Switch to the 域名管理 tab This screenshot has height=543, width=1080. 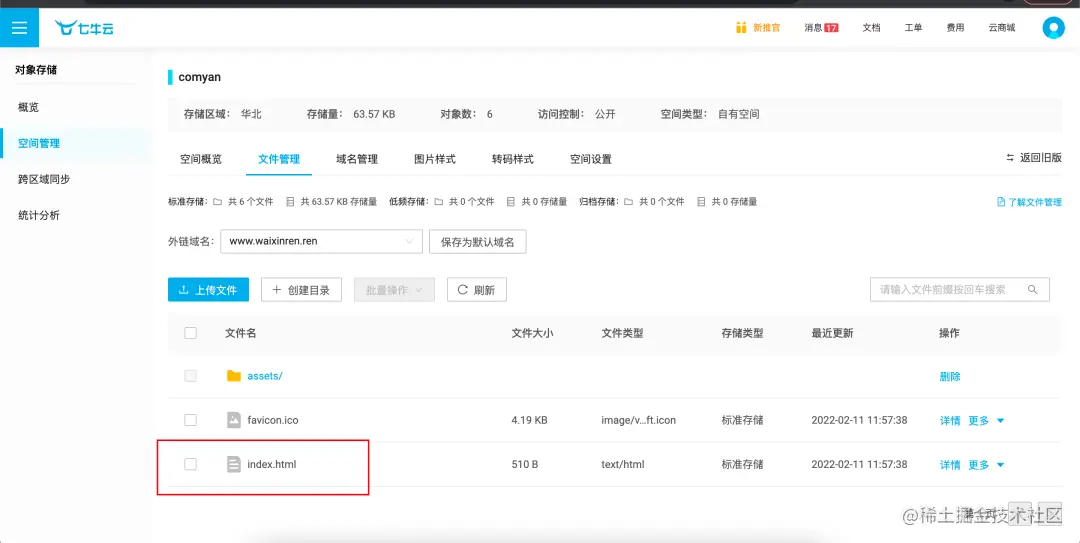(x=357, y=159)
